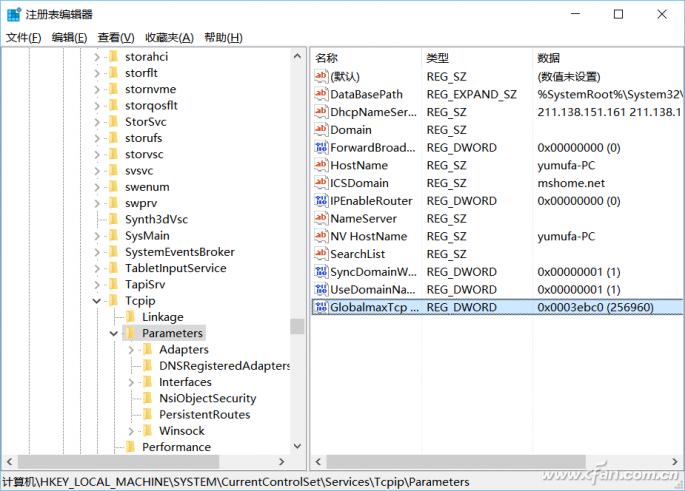The width and height of the screenshot is (685, 491).
Task: Collapse the Tcpip tree node
Action: [97, 301]
